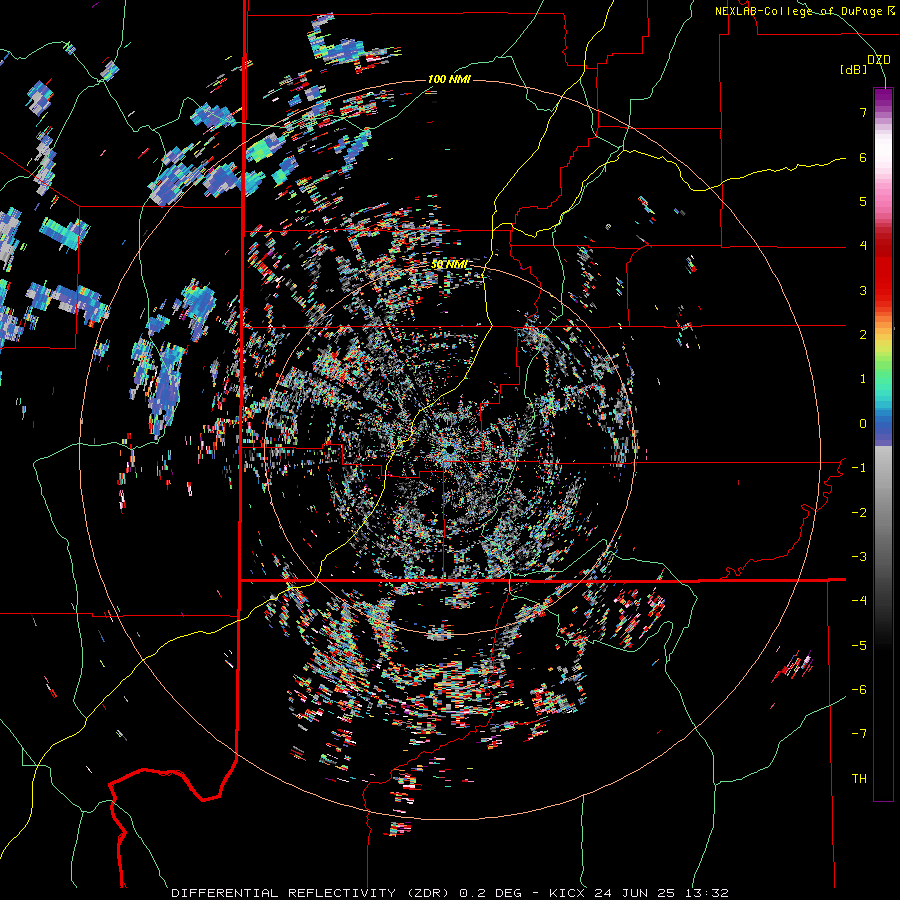This screenshot has width=900, height=900.
Task: Click the 0 value on the dB scale
Action: click(x=863, y=424)
